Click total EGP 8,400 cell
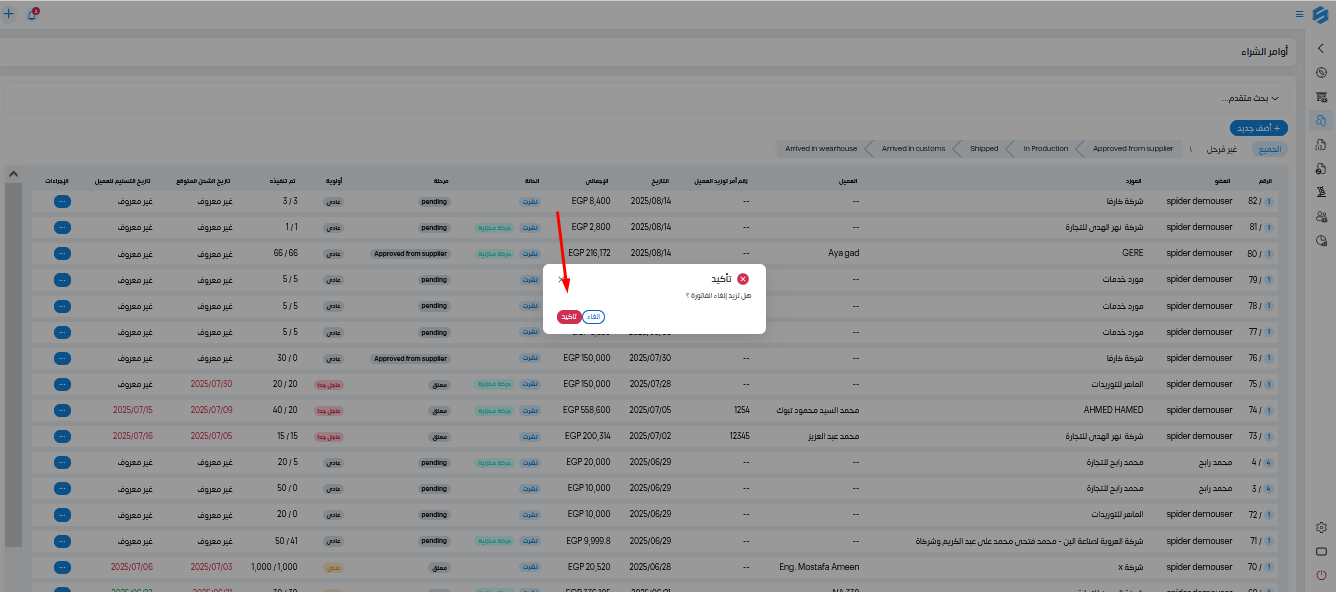1336x592 pixels. coord(591,201)
